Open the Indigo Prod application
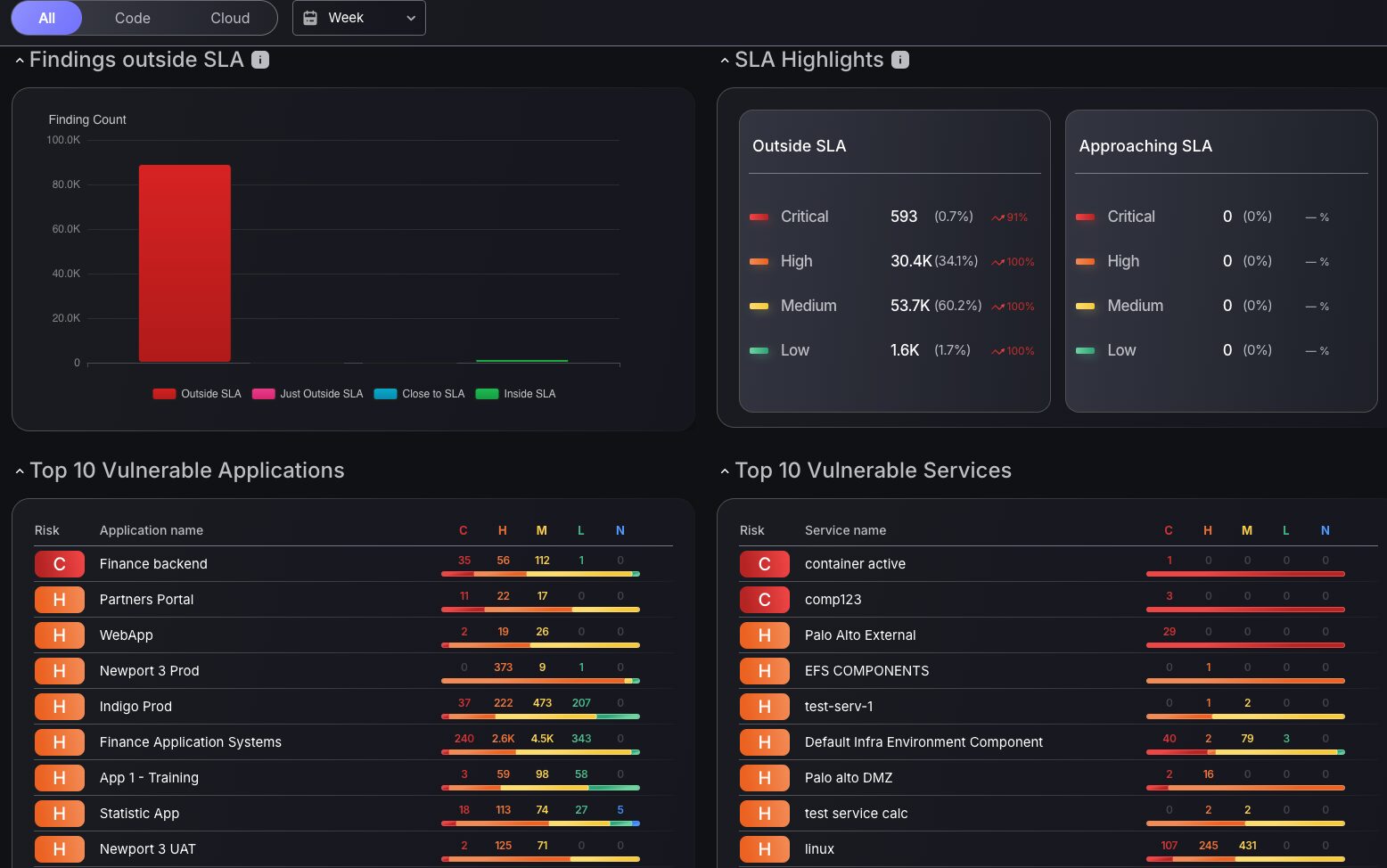This screenshot has width=1387, height=868. (135, 707)
